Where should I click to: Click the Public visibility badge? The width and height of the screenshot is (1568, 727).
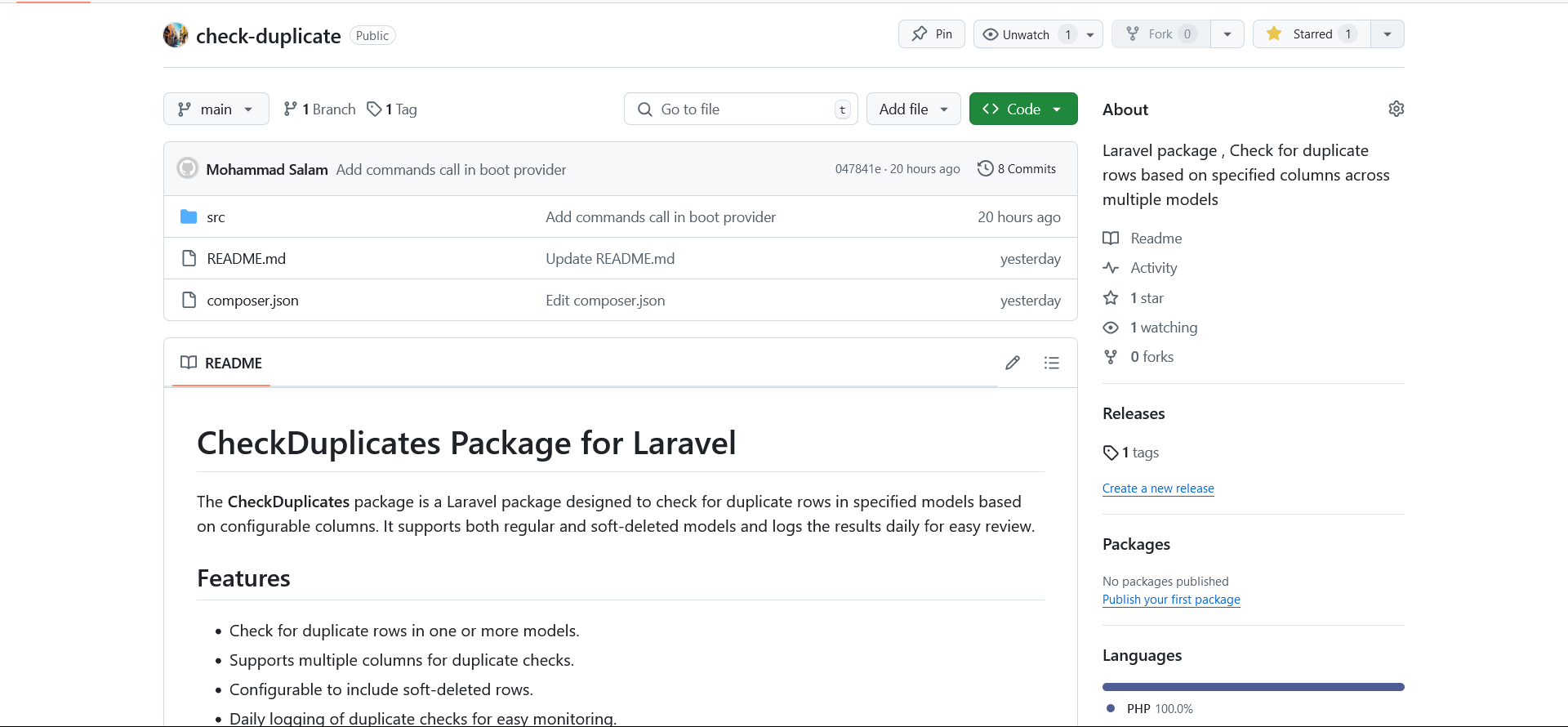pos(372,36)
